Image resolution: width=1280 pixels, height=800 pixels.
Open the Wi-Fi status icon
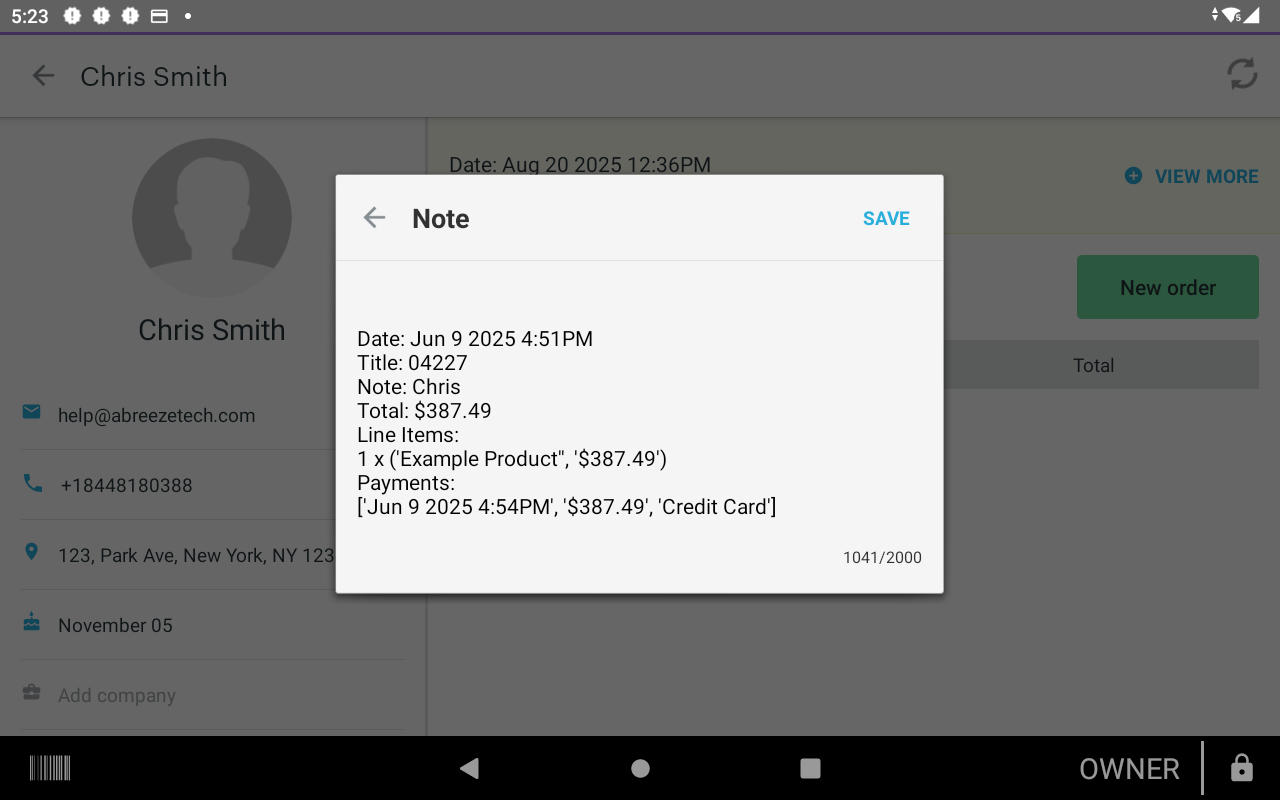pyautogui.click(x=1231, y=16)
